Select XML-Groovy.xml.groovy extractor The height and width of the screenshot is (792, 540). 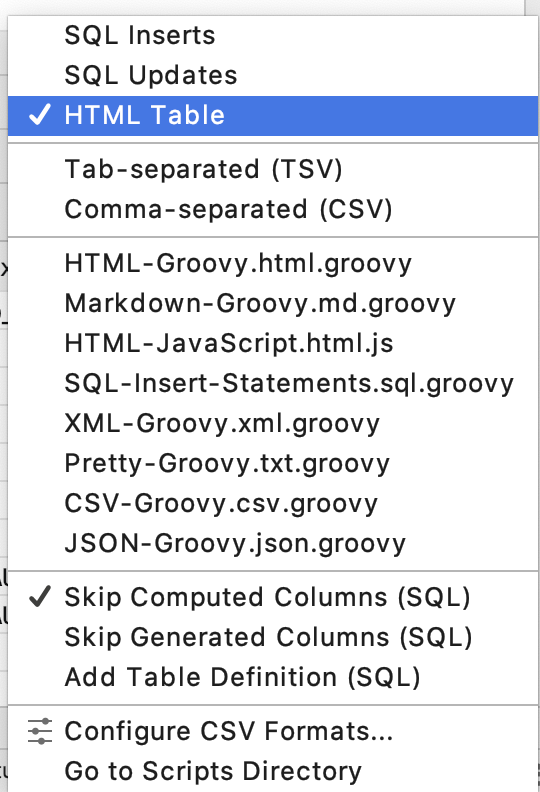point(273,423)
